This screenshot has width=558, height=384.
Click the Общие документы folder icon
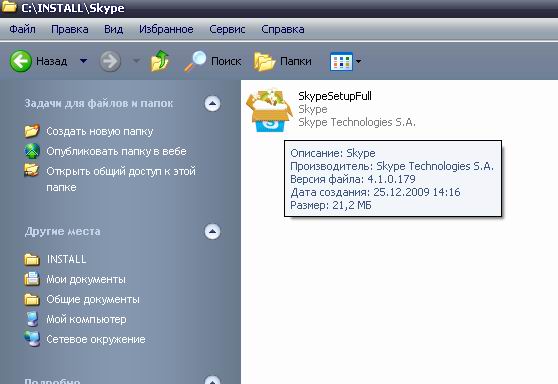click(32, 299)
